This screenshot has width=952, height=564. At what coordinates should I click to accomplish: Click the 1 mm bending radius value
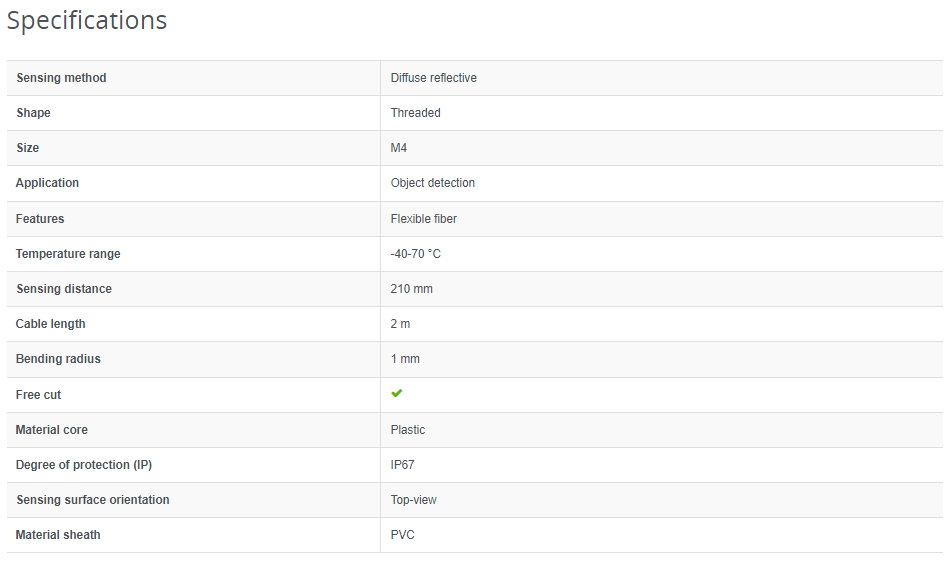(405, 359)
